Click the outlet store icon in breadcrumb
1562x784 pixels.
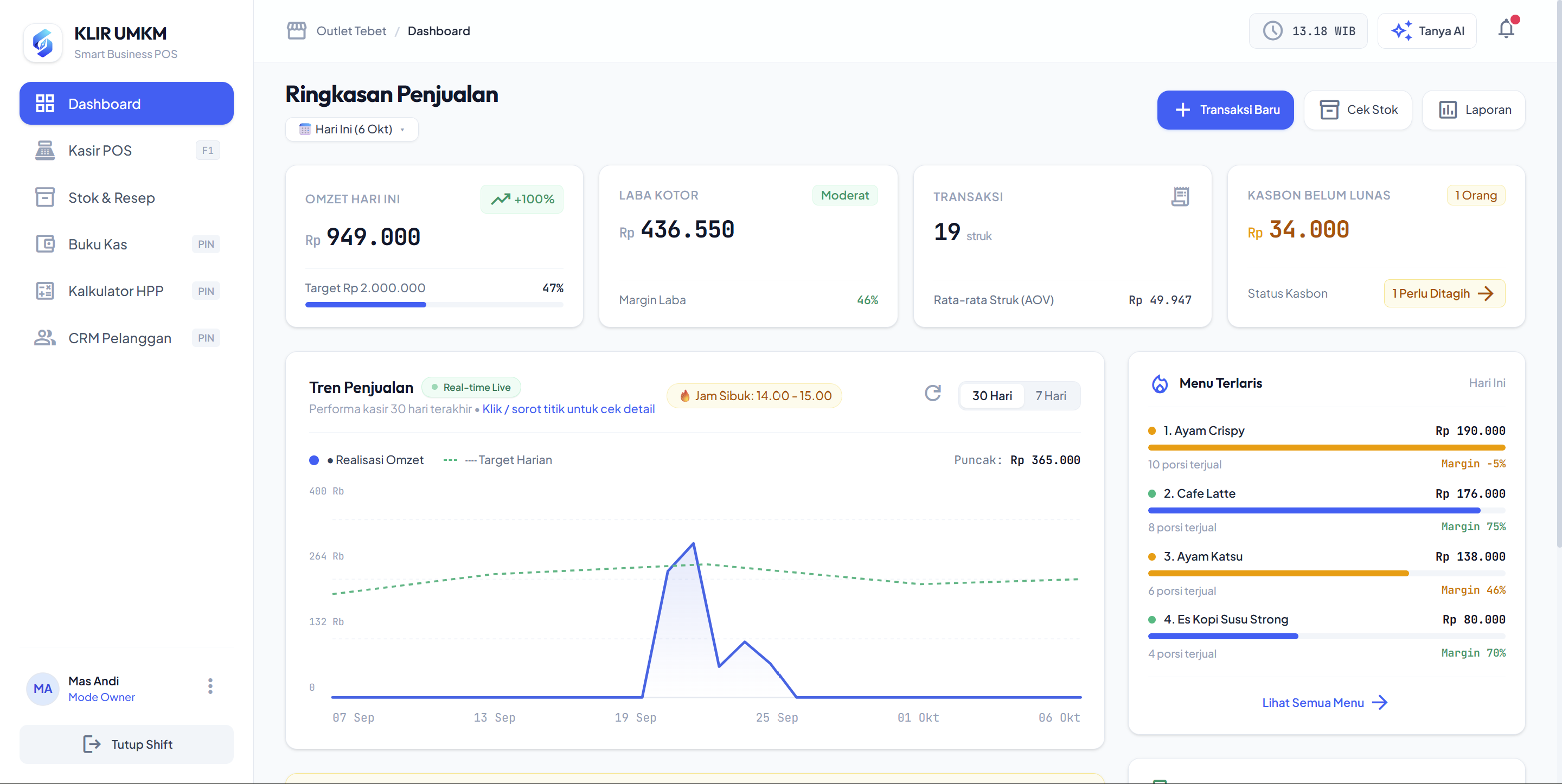(297, 31)
